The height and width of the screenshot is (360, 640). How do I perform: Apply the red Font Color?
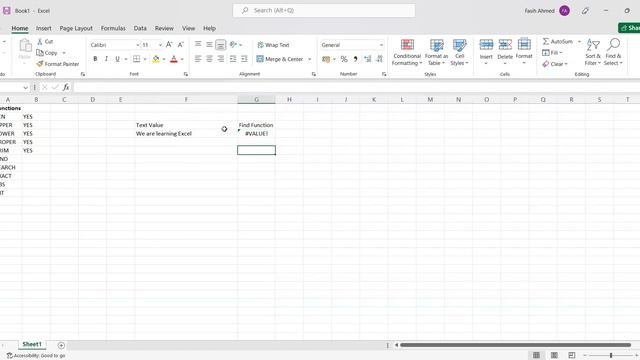[x=173, y=59]
